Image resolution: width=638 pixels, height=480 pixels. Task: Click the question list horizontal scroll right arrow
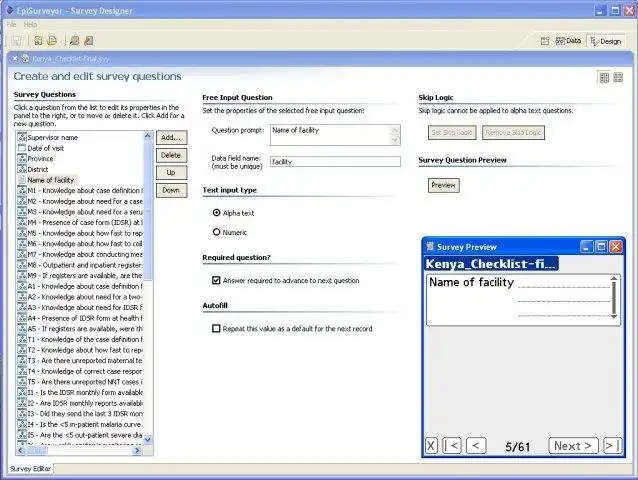pos(137,450)
